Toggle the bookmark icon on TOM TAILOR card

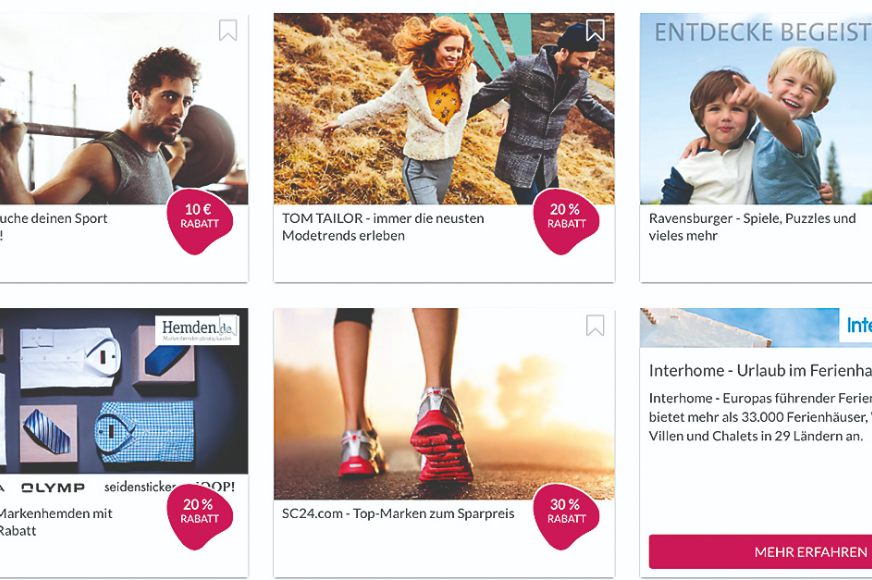[594, 30]
